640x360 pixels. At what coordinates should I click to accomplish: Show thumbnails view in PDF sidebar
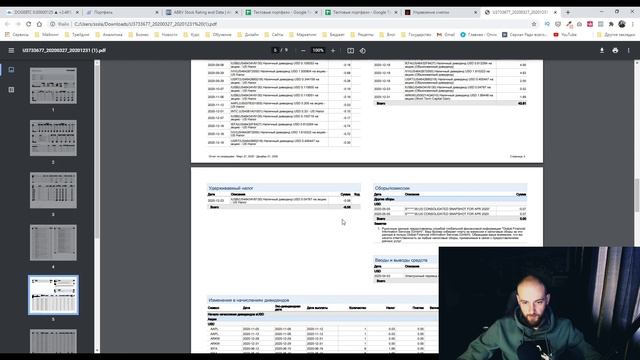(x=11, y=70)
